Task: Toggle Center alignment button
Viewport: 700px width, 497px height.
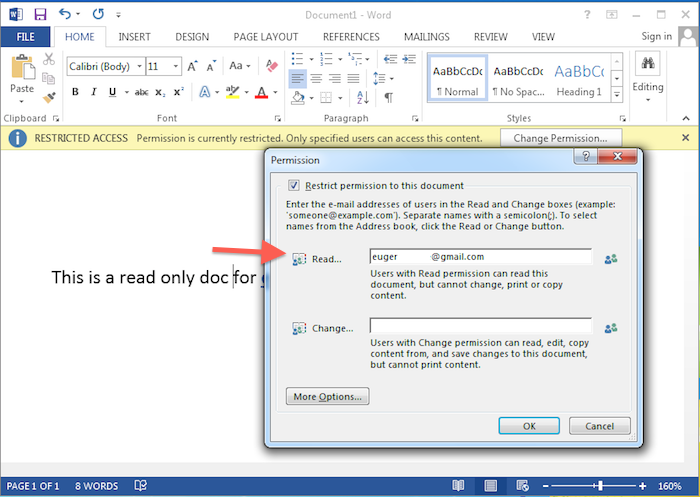Action: click(x=316, y=79)
